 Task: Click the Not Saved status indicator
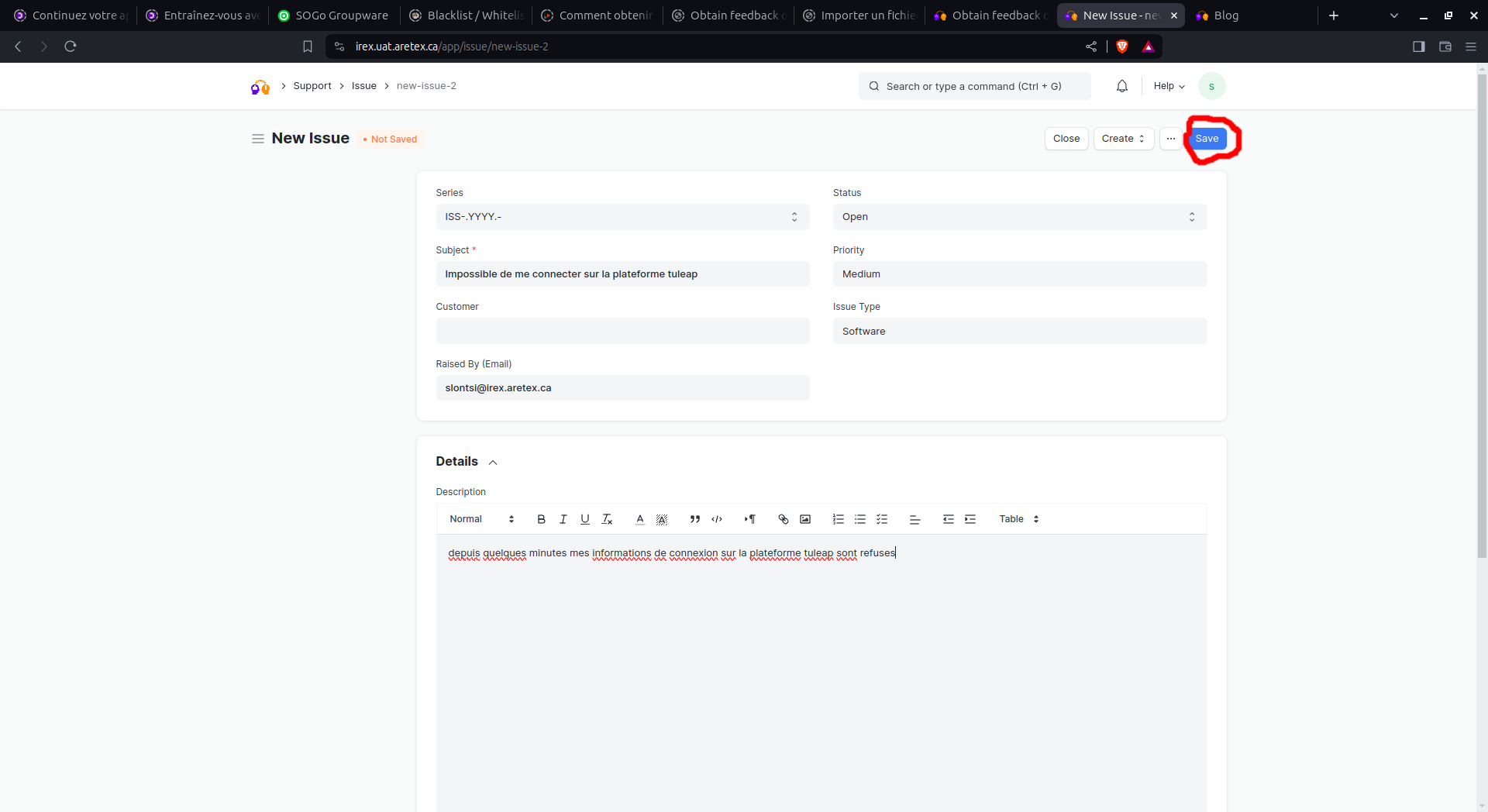[x=390, y=139]
